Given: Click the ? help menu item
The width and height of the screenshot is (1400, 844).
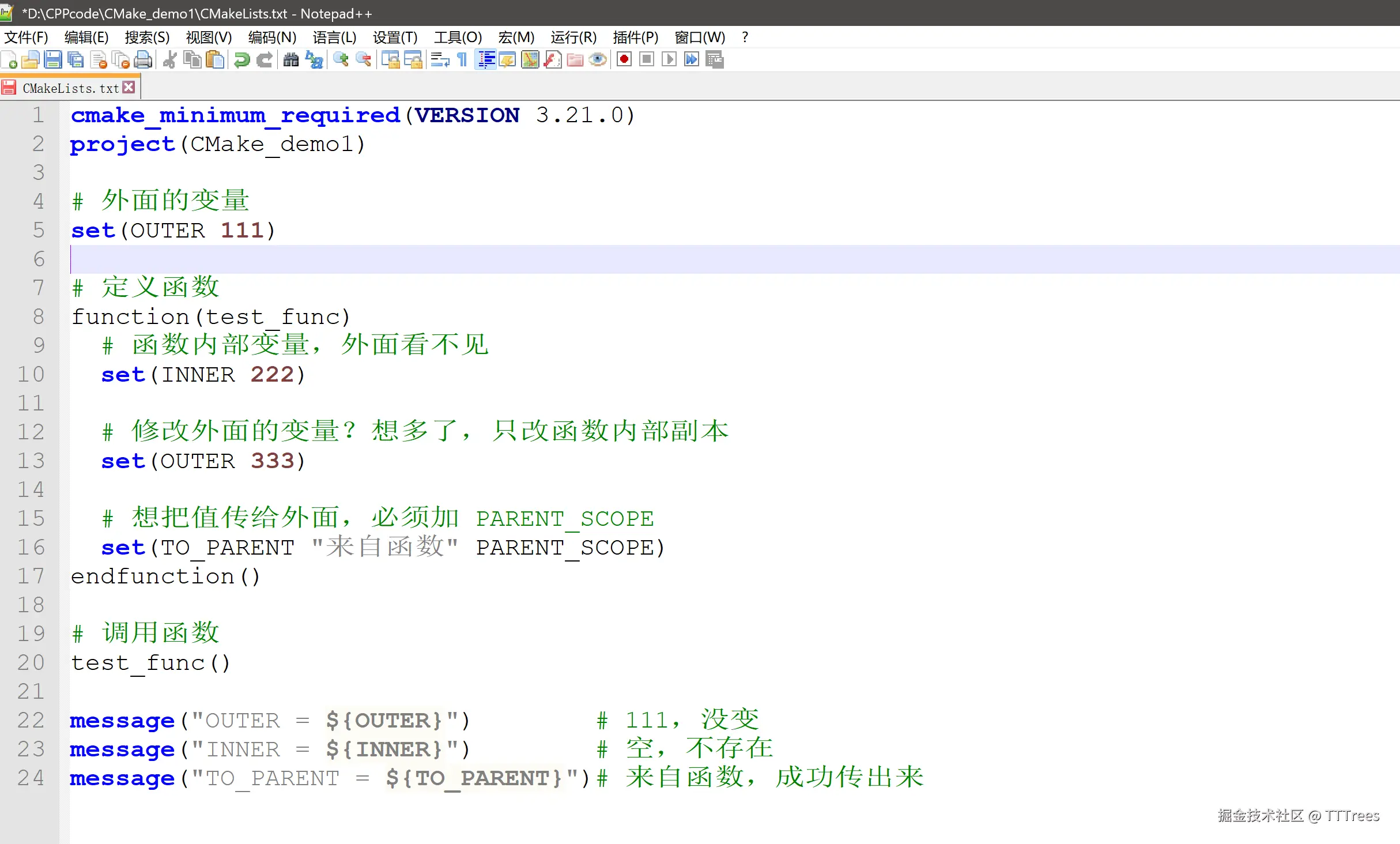Looking at the screenshot, I should coord(745,37).
